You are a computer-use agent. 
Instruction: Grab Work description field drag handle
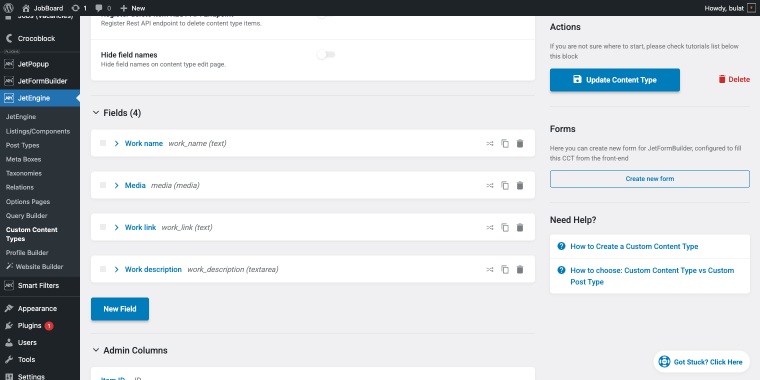(x=103, y=269)
